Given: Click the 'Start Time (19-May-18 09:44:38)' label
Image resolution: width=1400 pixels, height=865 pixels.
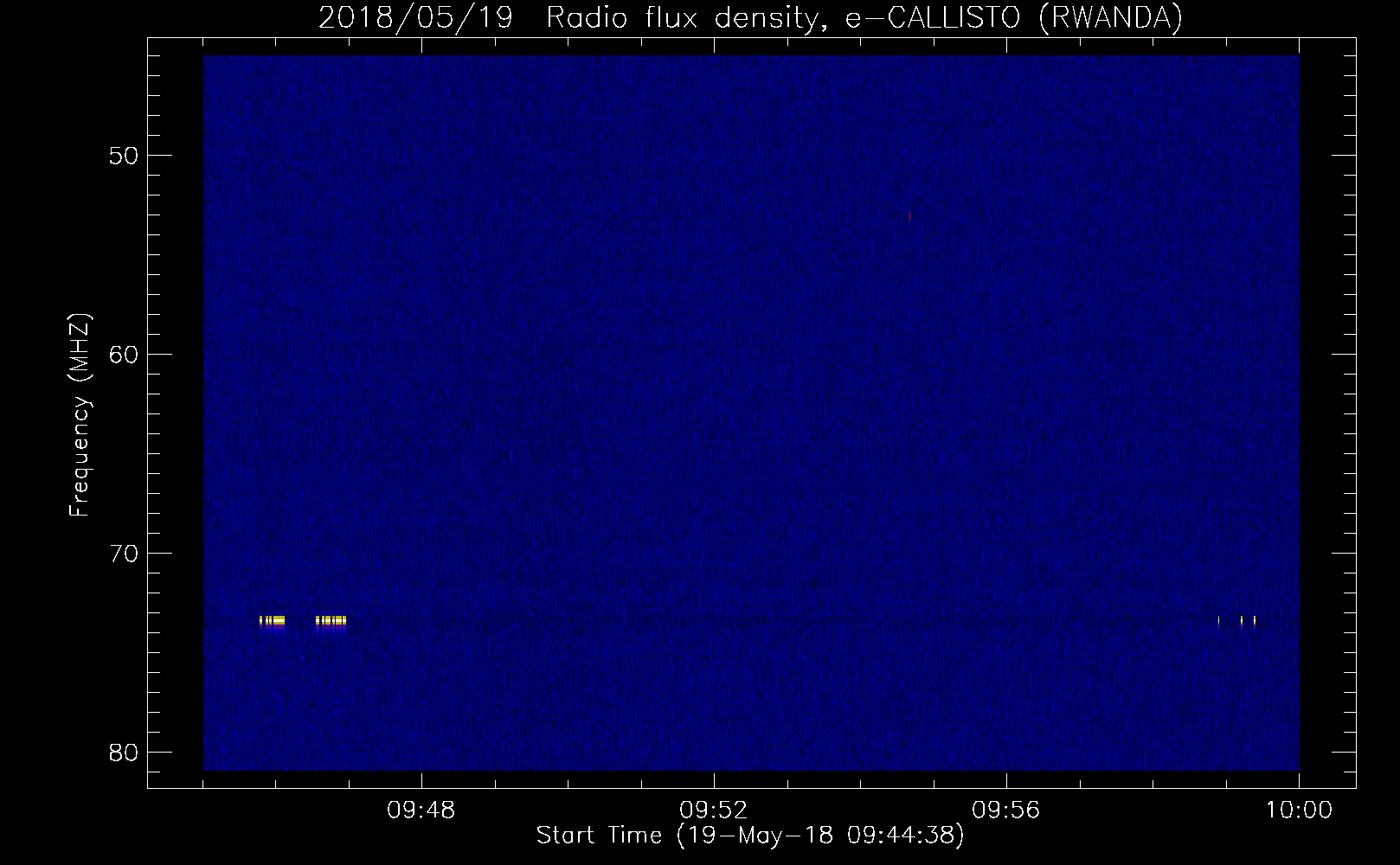Looking at the screenshot, I should 749,836.
